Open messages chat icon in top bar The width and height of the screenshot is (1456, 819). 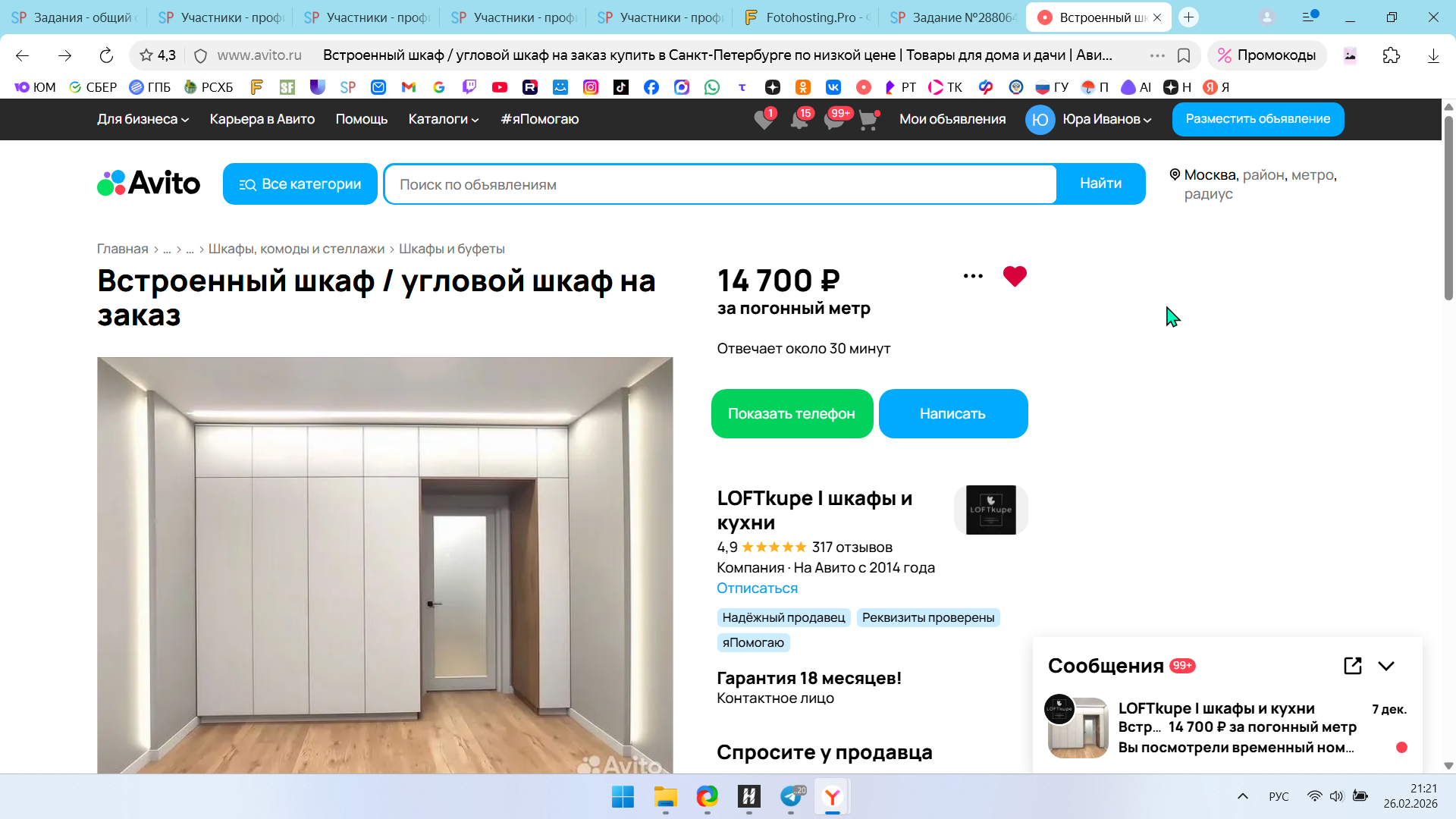[x=834, y=120]
